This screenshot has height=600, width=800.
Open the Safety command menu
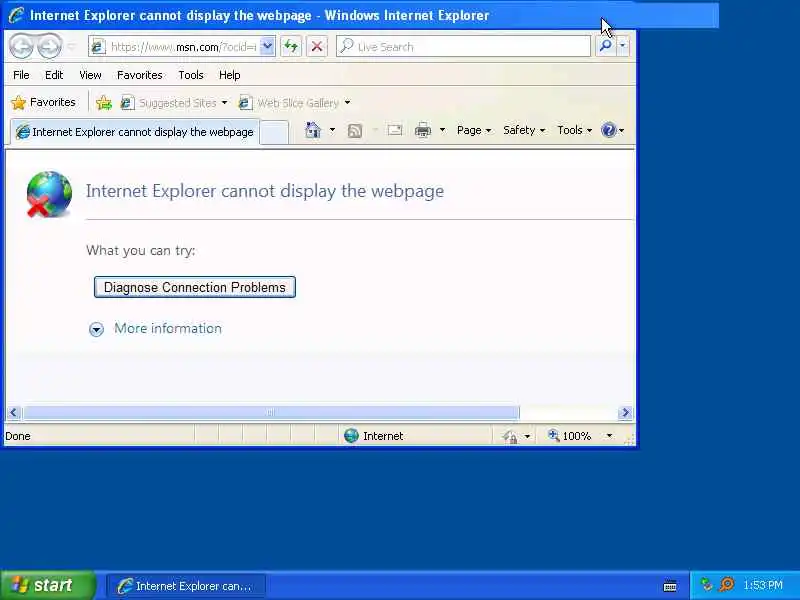524,131
